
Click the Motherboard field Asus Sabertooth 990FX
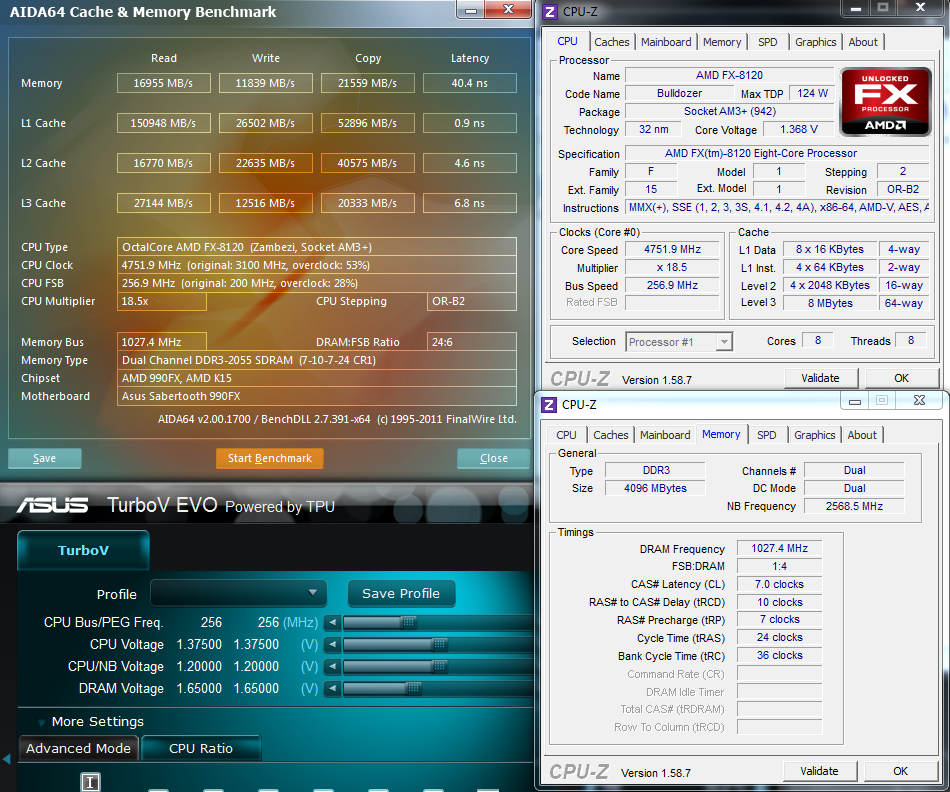click(317, 396)
